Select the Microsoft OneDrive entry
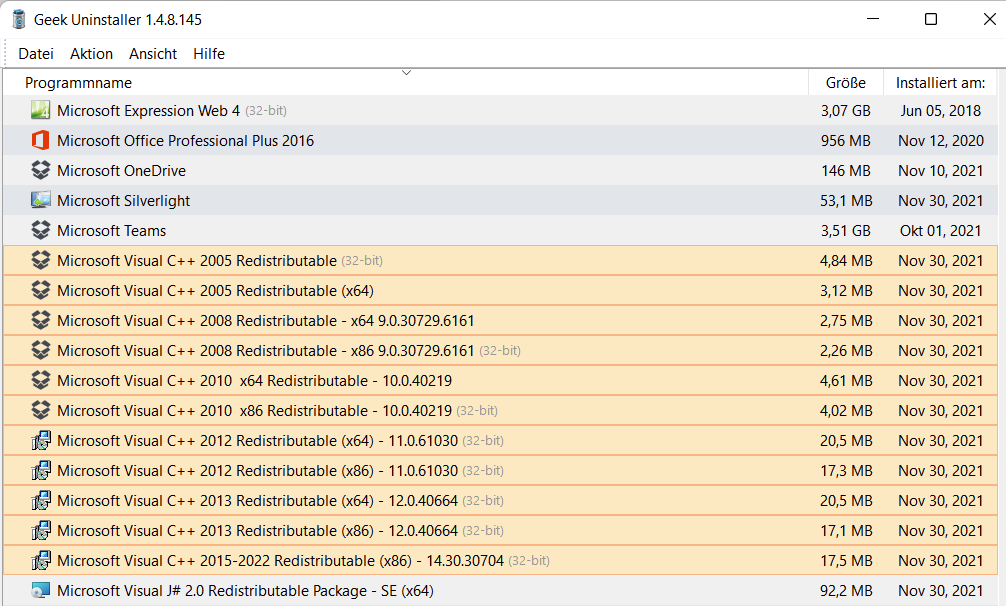The image size is (1006, 606). [x=500, y=171]
